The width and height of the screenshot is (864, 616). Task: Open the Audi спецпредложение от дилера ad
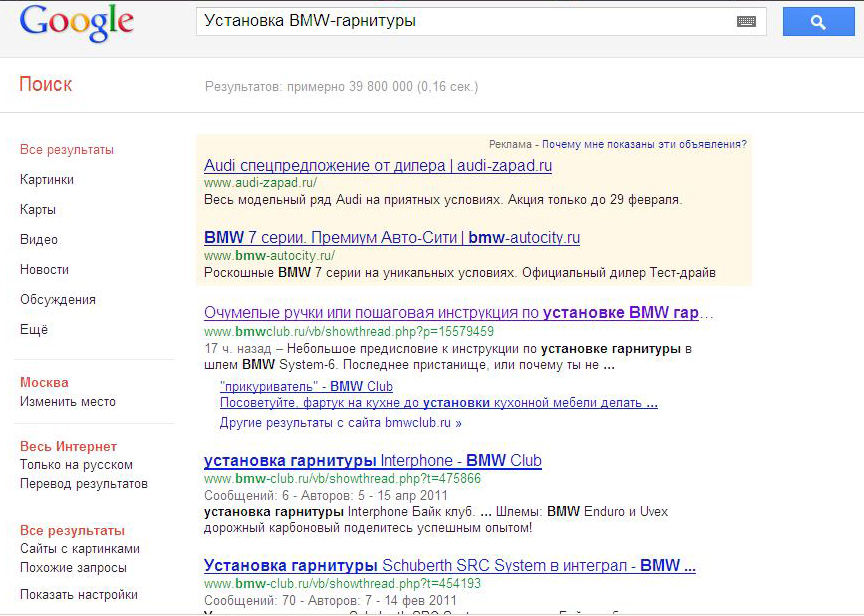tap(378, 165)
